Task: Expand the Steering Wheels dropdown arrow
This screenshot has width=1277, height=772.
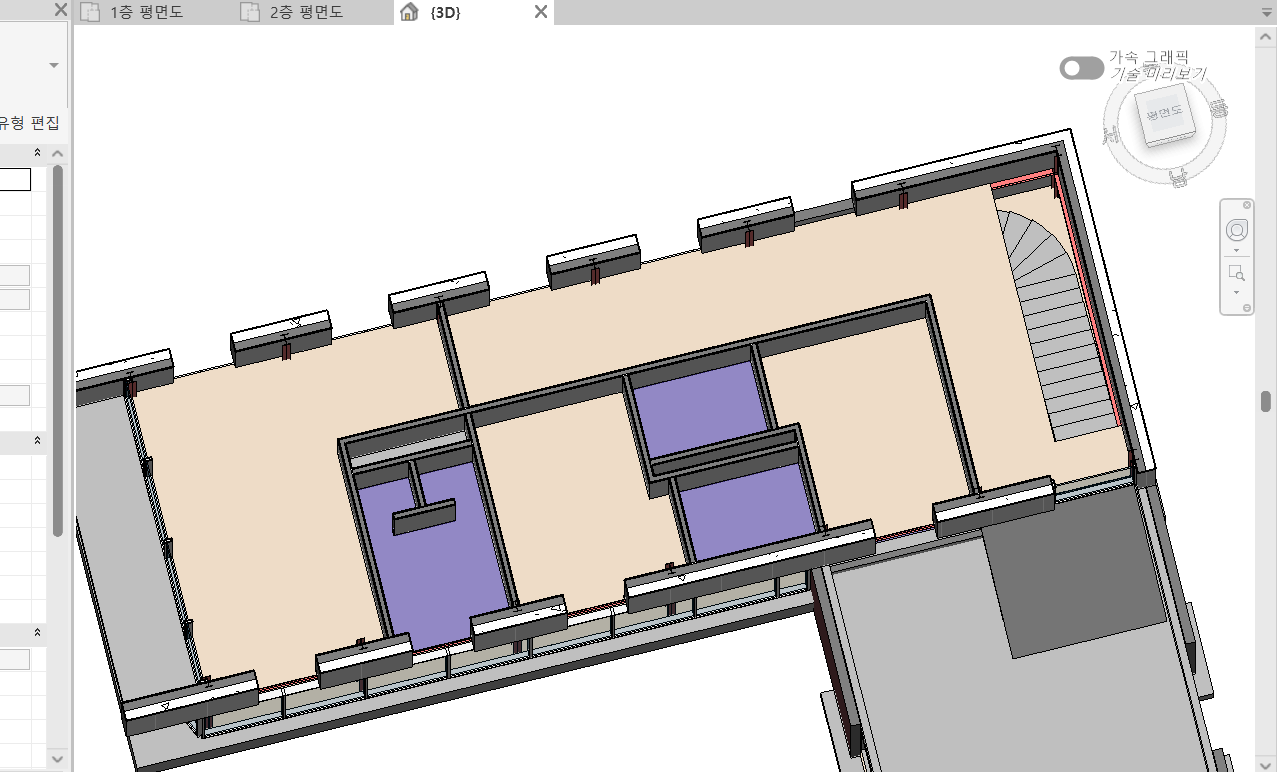Action: tap(1236, 250)
